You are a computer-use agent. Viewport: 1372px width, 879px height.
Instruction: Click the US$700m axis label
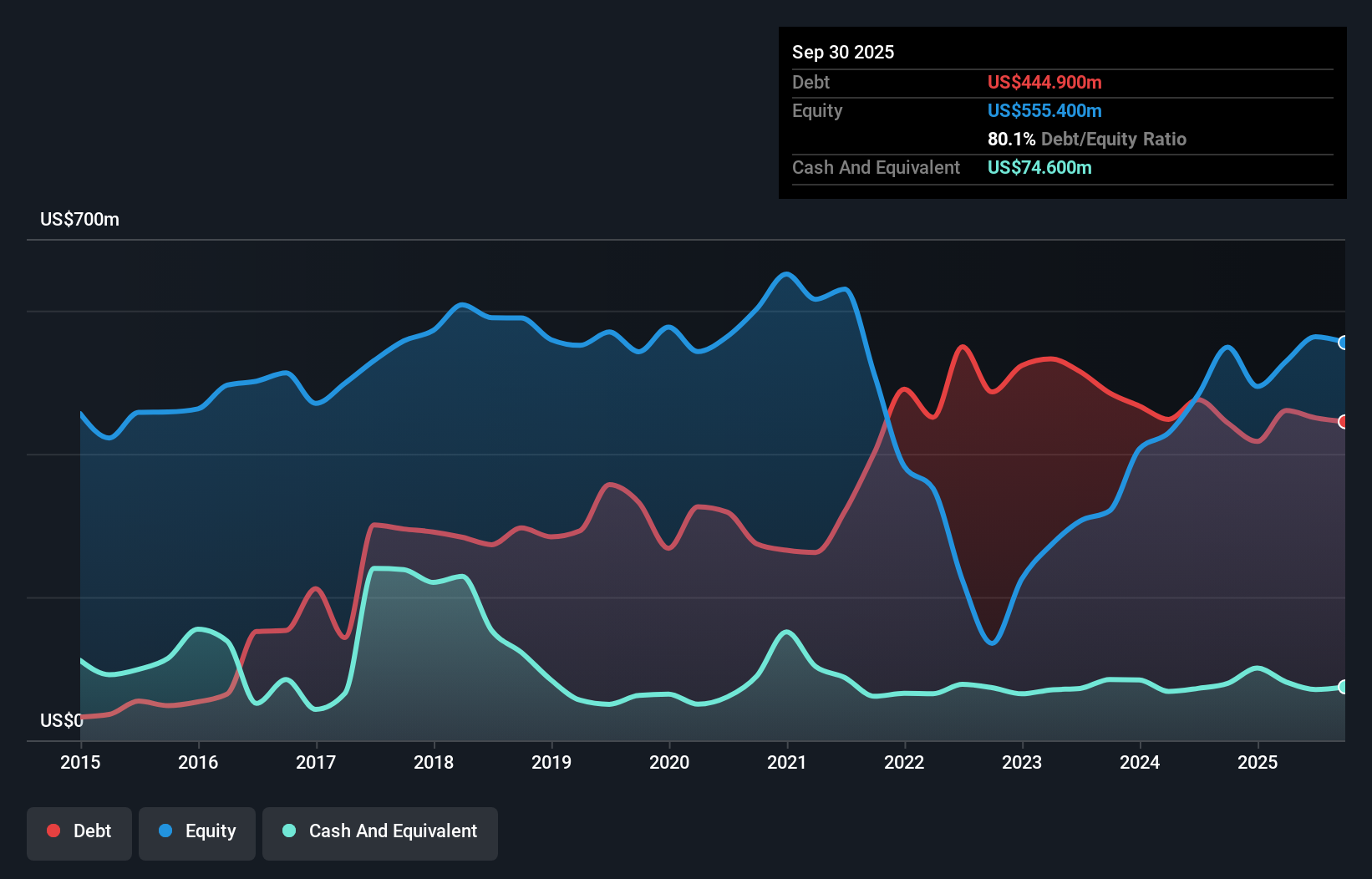pos(79,219)
